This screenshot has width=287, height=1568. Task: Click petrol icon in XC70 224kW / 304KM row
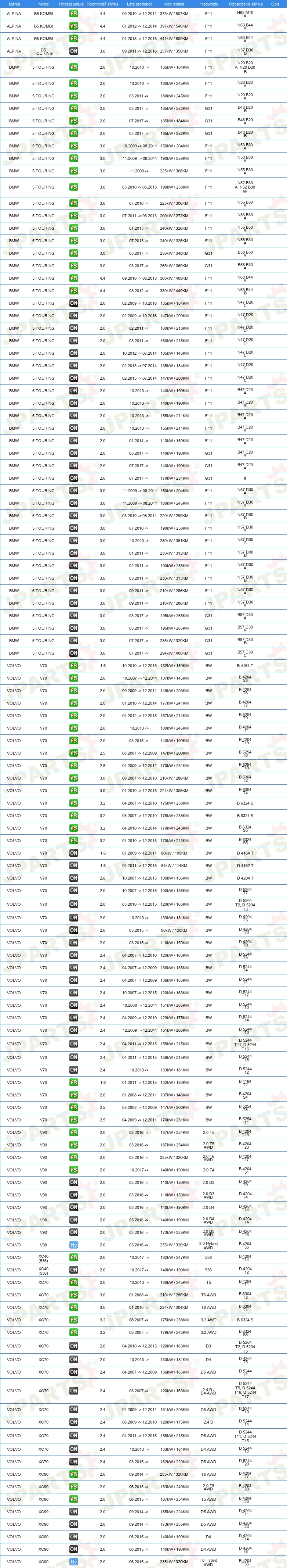pyautogui.click(x=73, y=1307)
